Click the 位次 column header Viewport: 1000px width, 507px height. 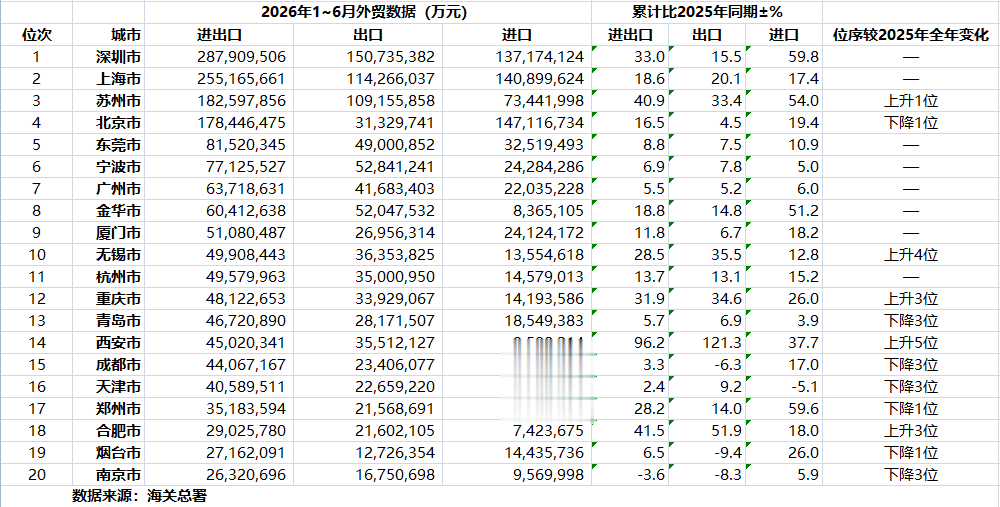(36, 35)
